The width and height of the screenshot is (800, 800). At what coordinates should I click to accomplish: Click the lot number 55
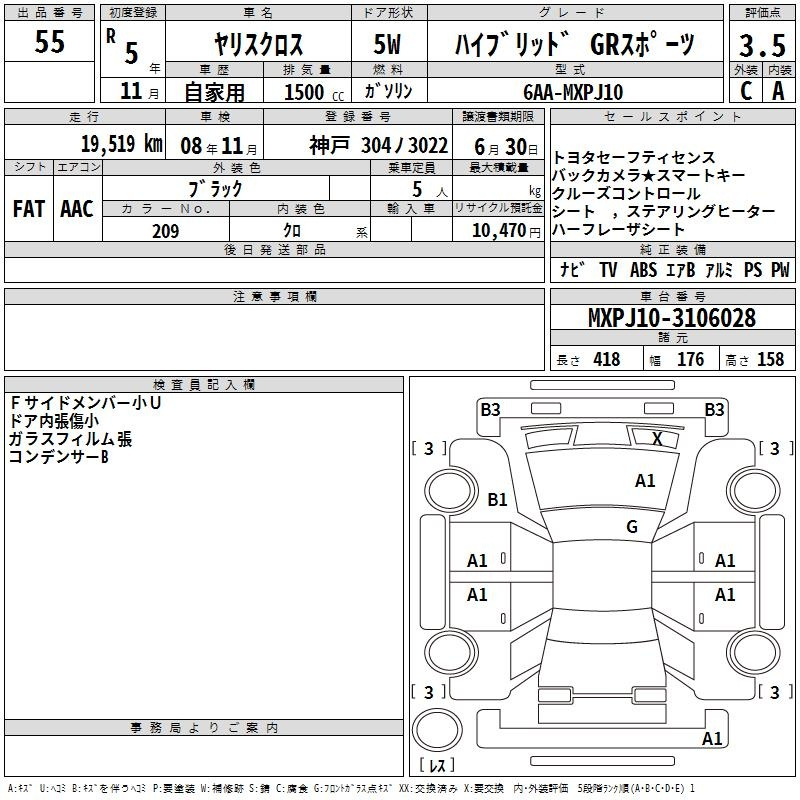pos(50,42)
